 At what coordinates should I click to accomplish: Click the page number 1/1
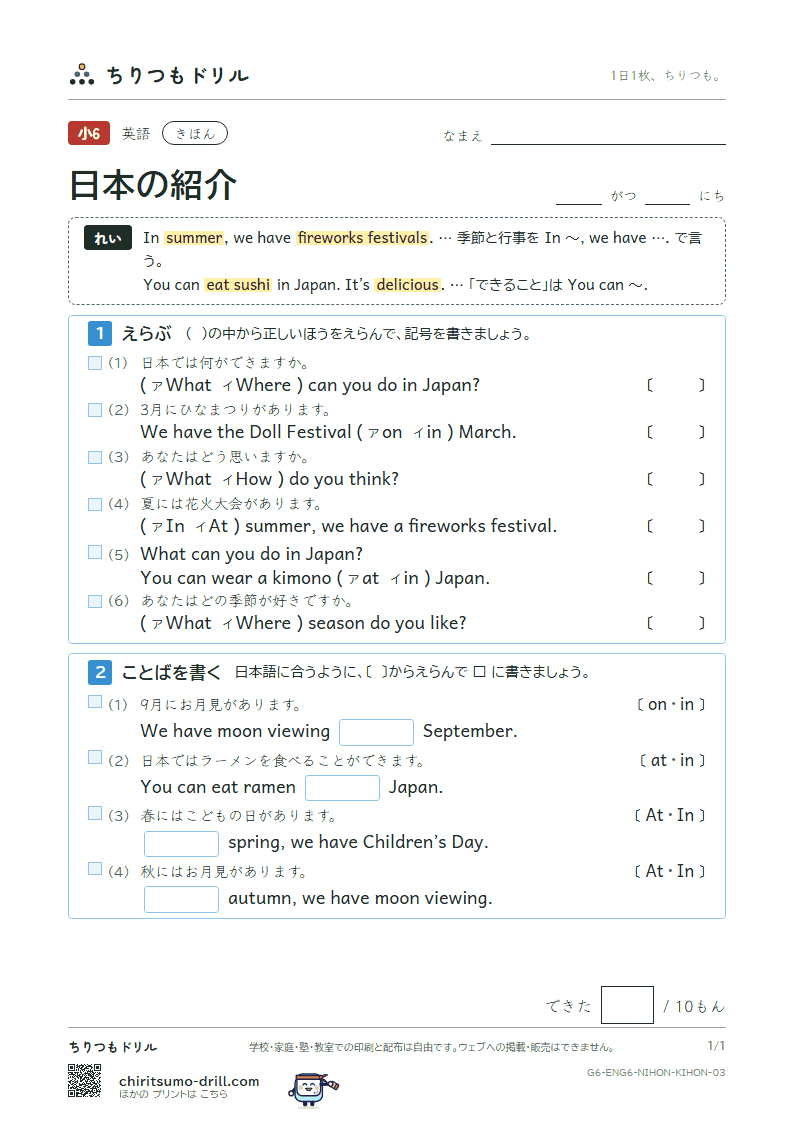click(716, 1046)
